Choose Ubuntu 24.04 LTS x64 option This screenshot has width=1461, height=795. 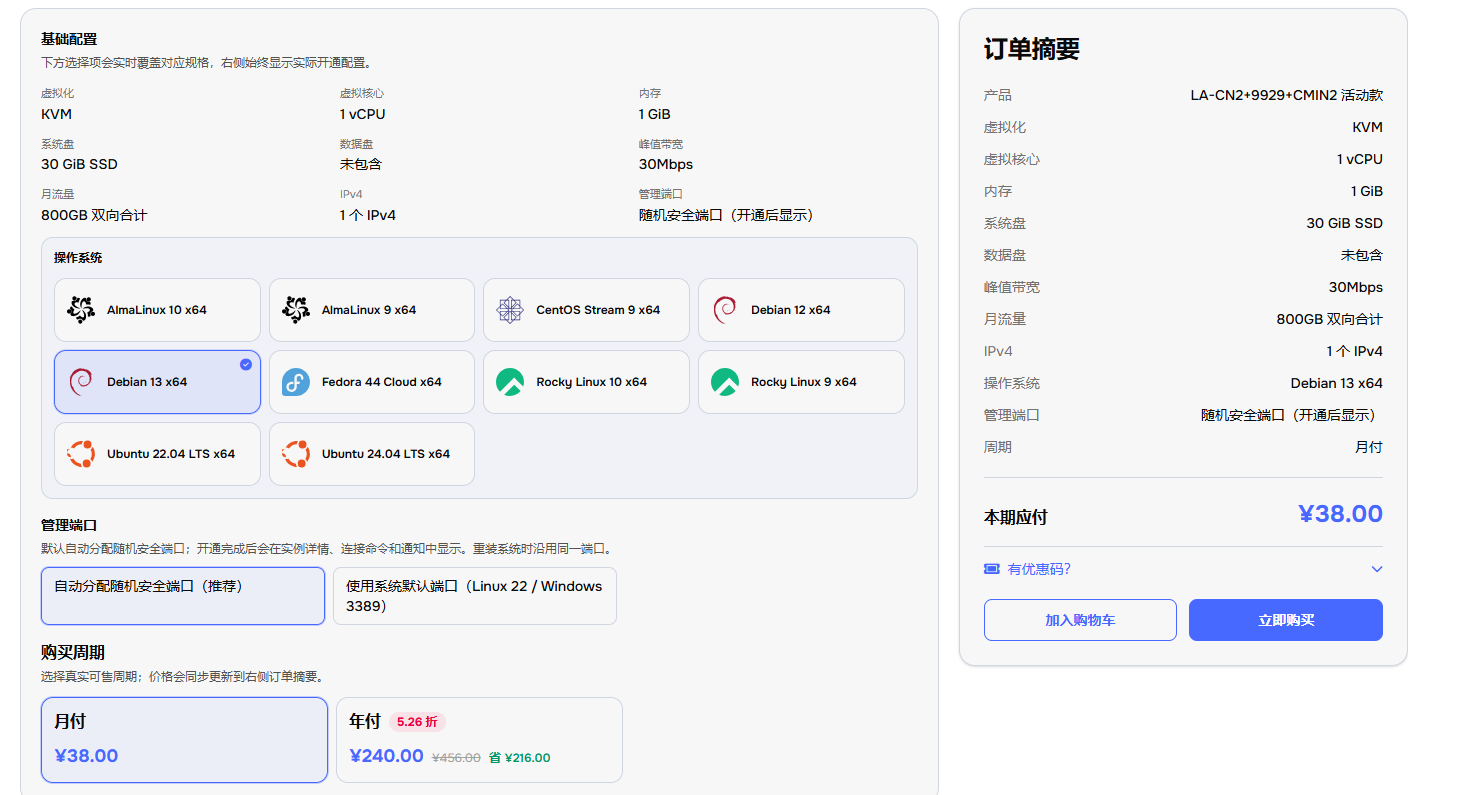(x=372, y=454)
